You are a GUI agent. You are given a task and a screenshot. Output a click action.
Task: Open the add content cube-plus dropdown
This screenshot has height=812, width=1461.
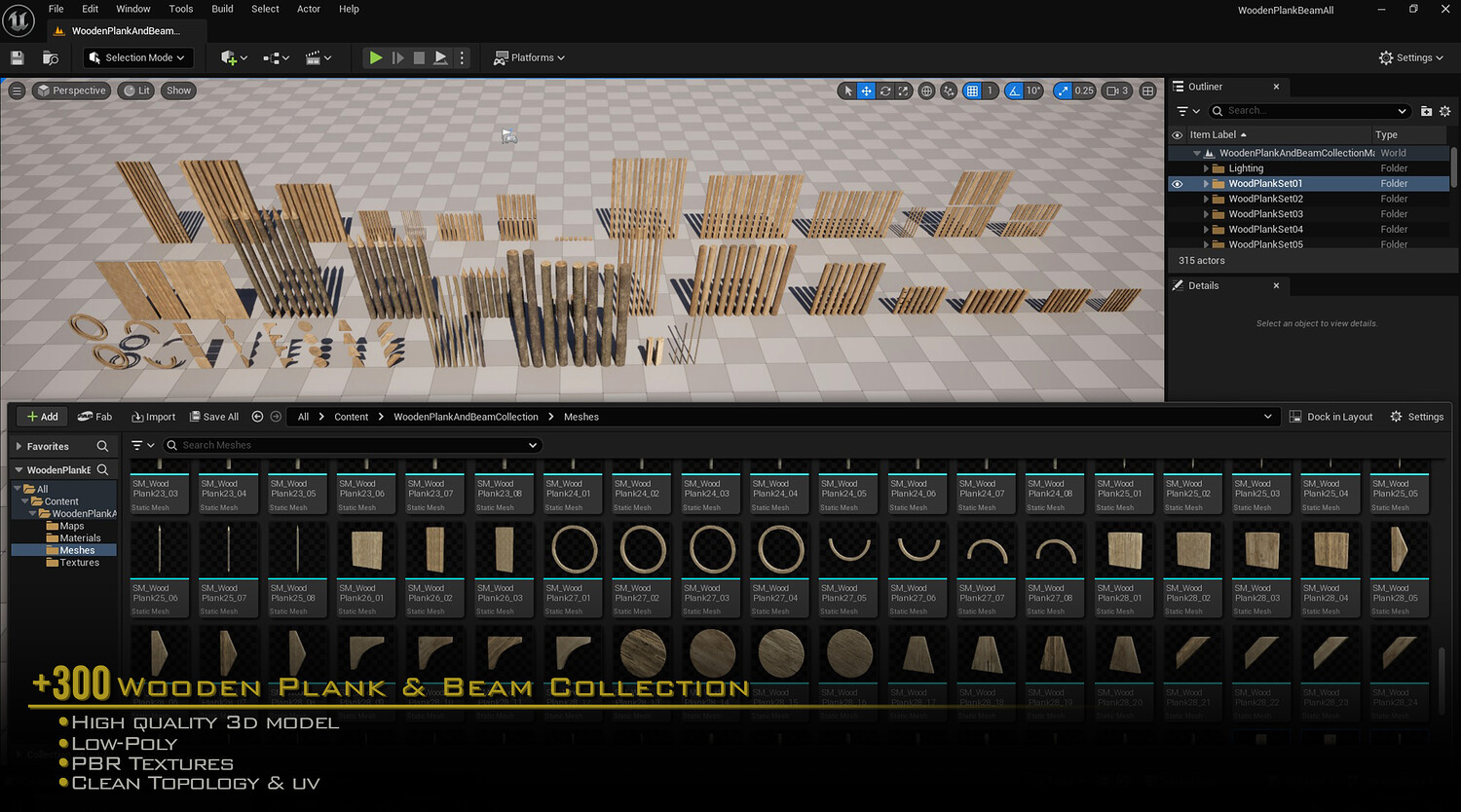click(234, 57)
